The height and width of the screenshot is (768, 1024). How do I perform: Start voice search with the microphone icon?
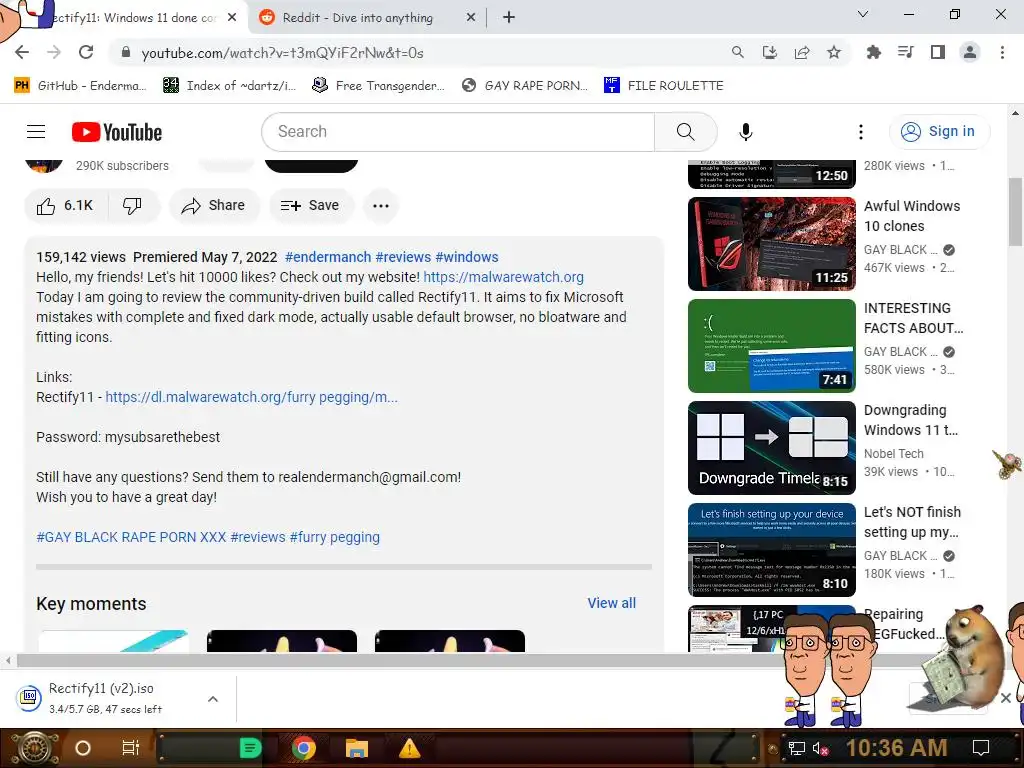(x=745, y=132)
